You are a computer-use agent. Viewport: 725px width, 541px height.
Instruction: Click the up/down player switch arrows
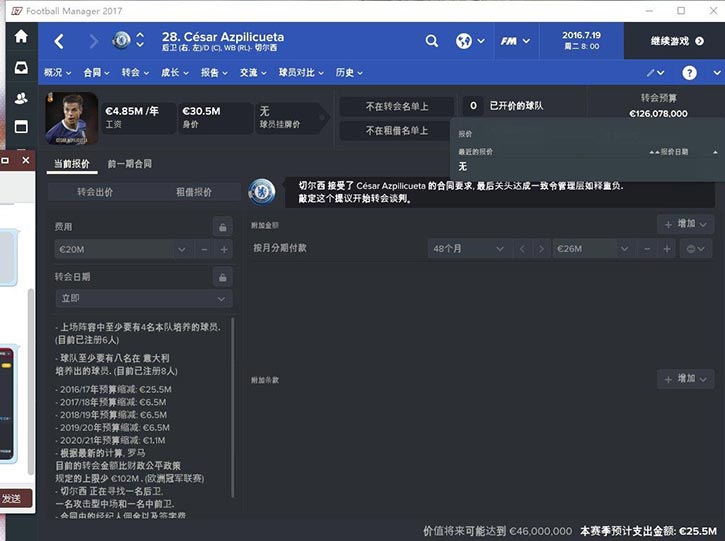[x=140, y=41]
